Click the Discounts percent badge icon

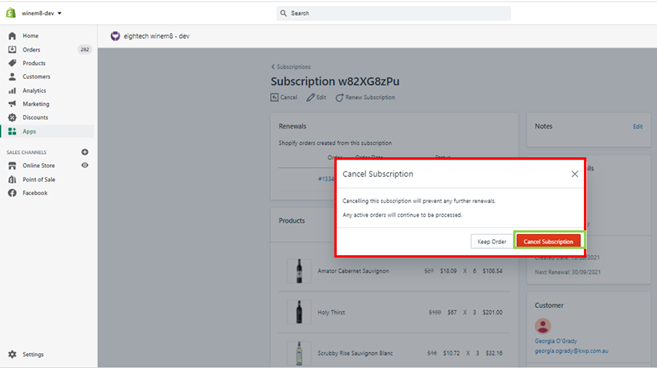tap(12, 117)
